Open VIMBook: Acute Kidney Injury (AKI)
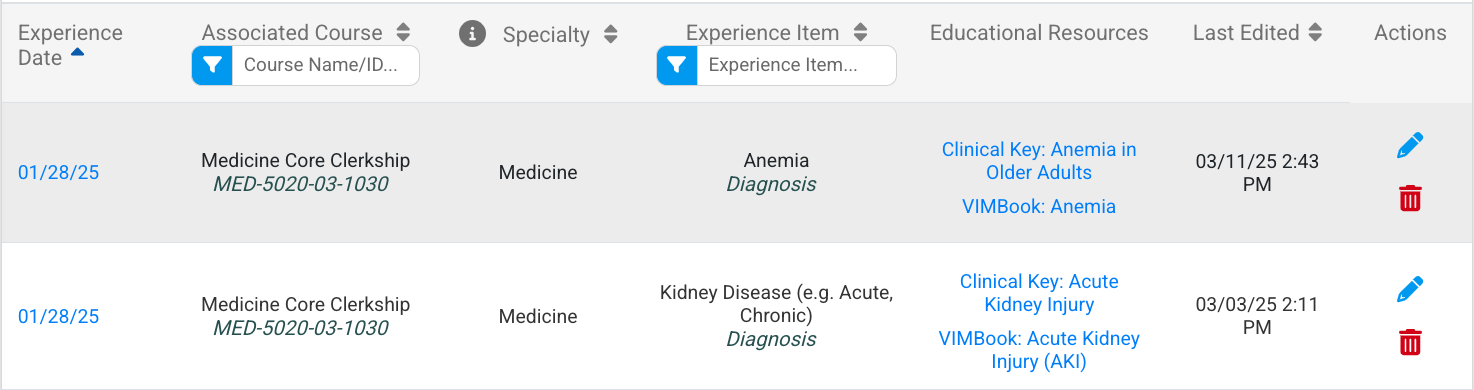 tap(1039, 350)
